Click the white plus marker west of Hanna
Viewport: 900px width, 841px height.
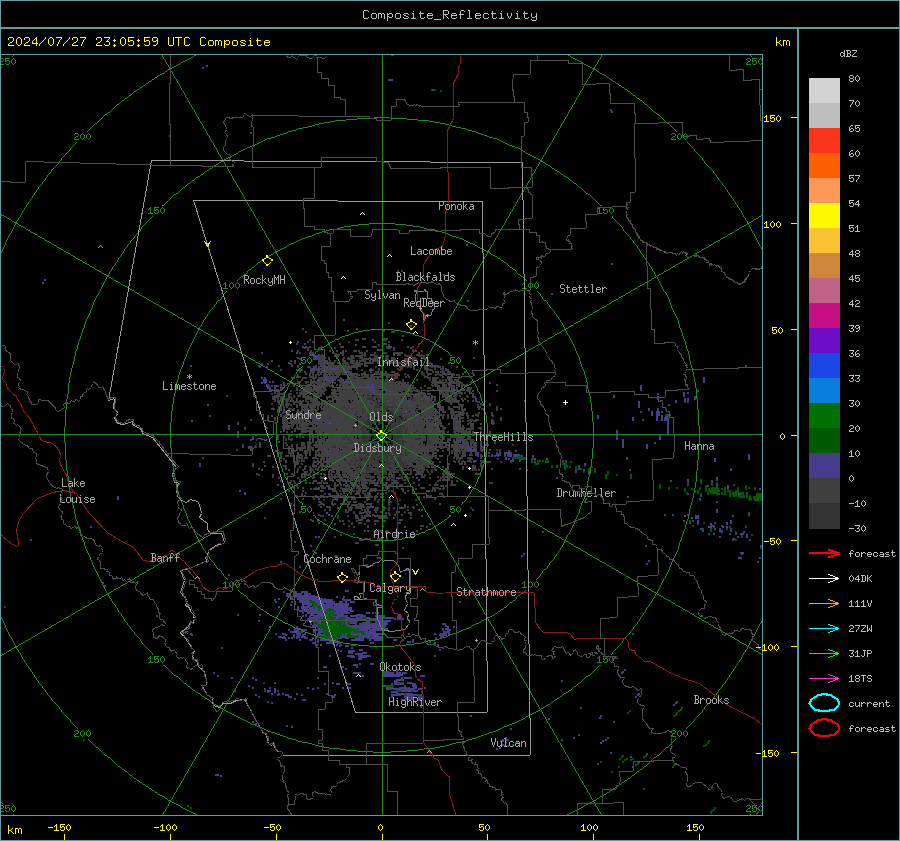click(x=565, y=402)
